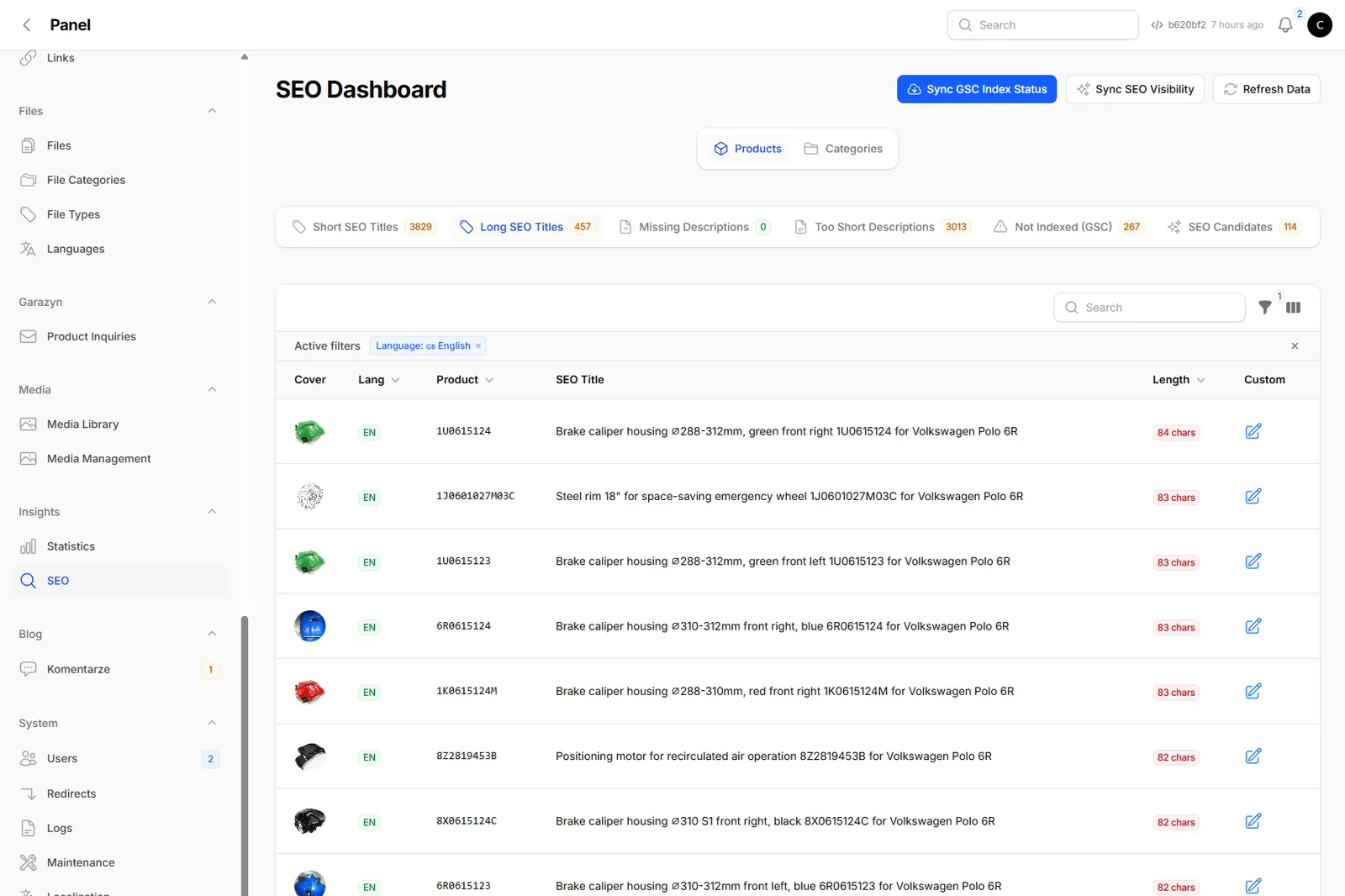
Task: Open Languages in the sidebar
Action: tap(119, 249)
